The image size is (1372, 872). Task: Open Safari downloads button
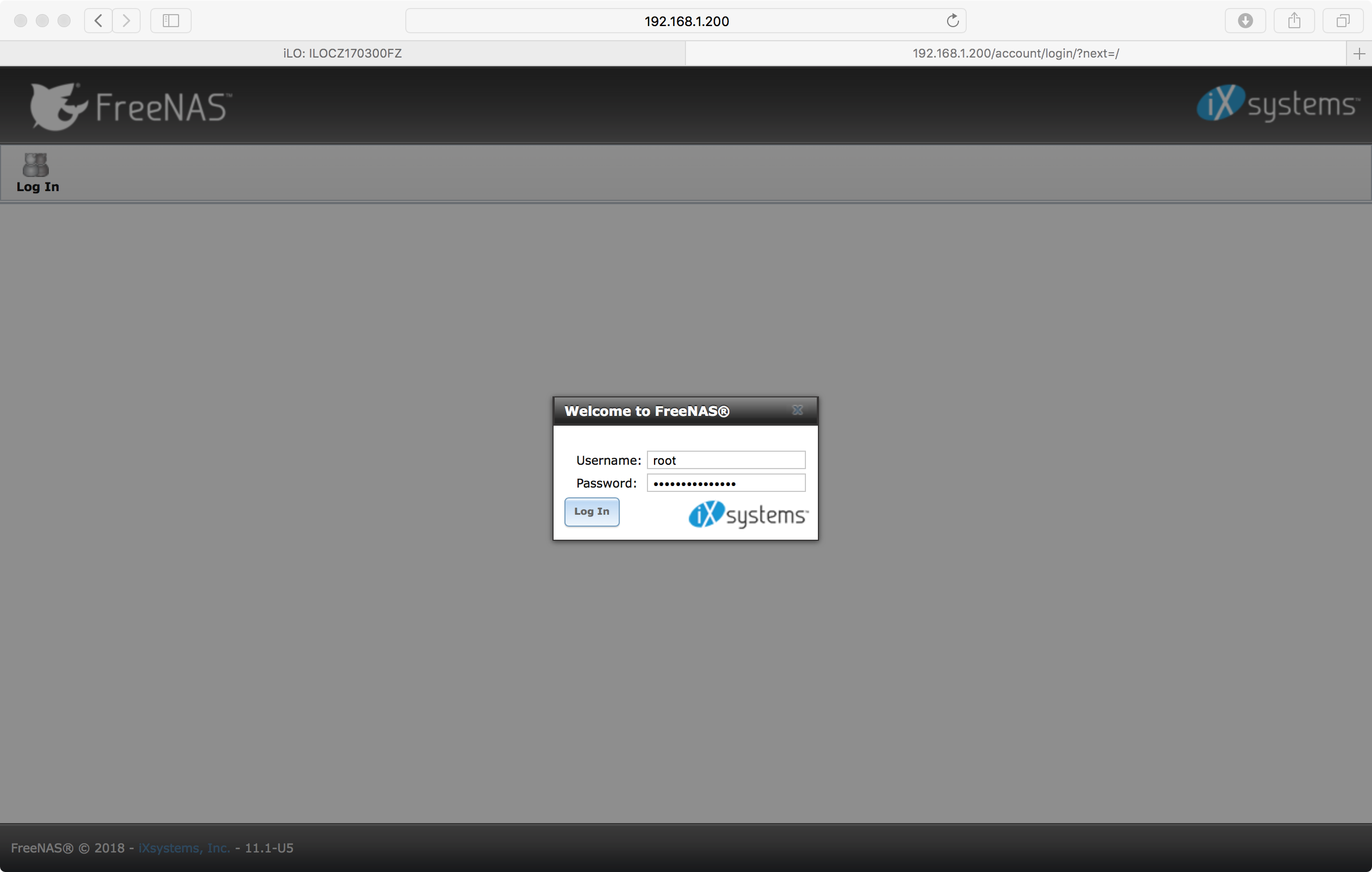(x=1245, y=21)
